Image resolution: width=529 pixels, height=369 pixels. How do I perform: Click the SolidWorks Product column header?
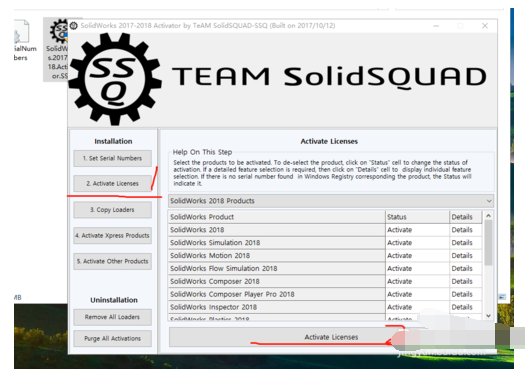point(277,217)
